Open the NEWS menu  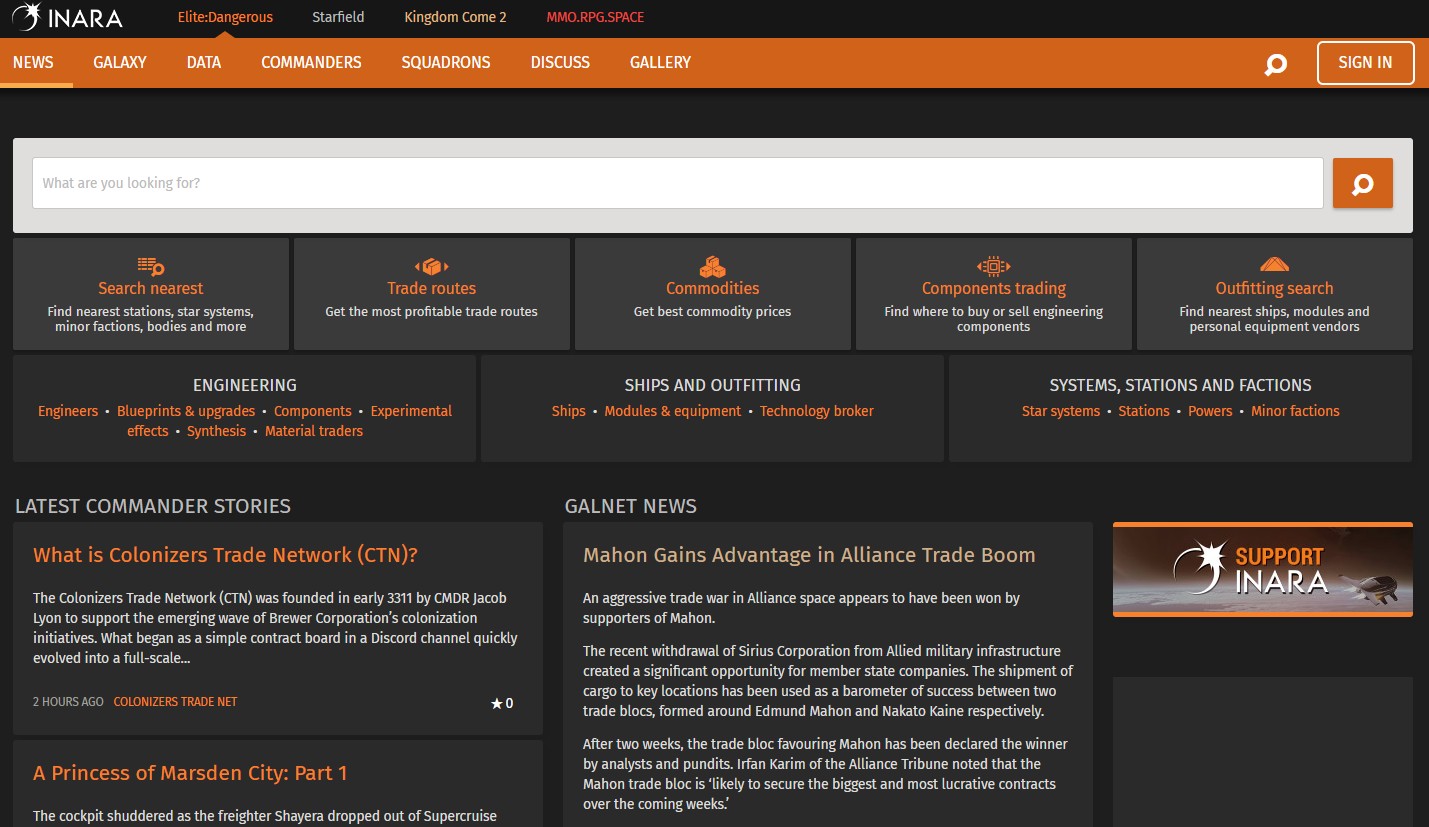[33, 62]
